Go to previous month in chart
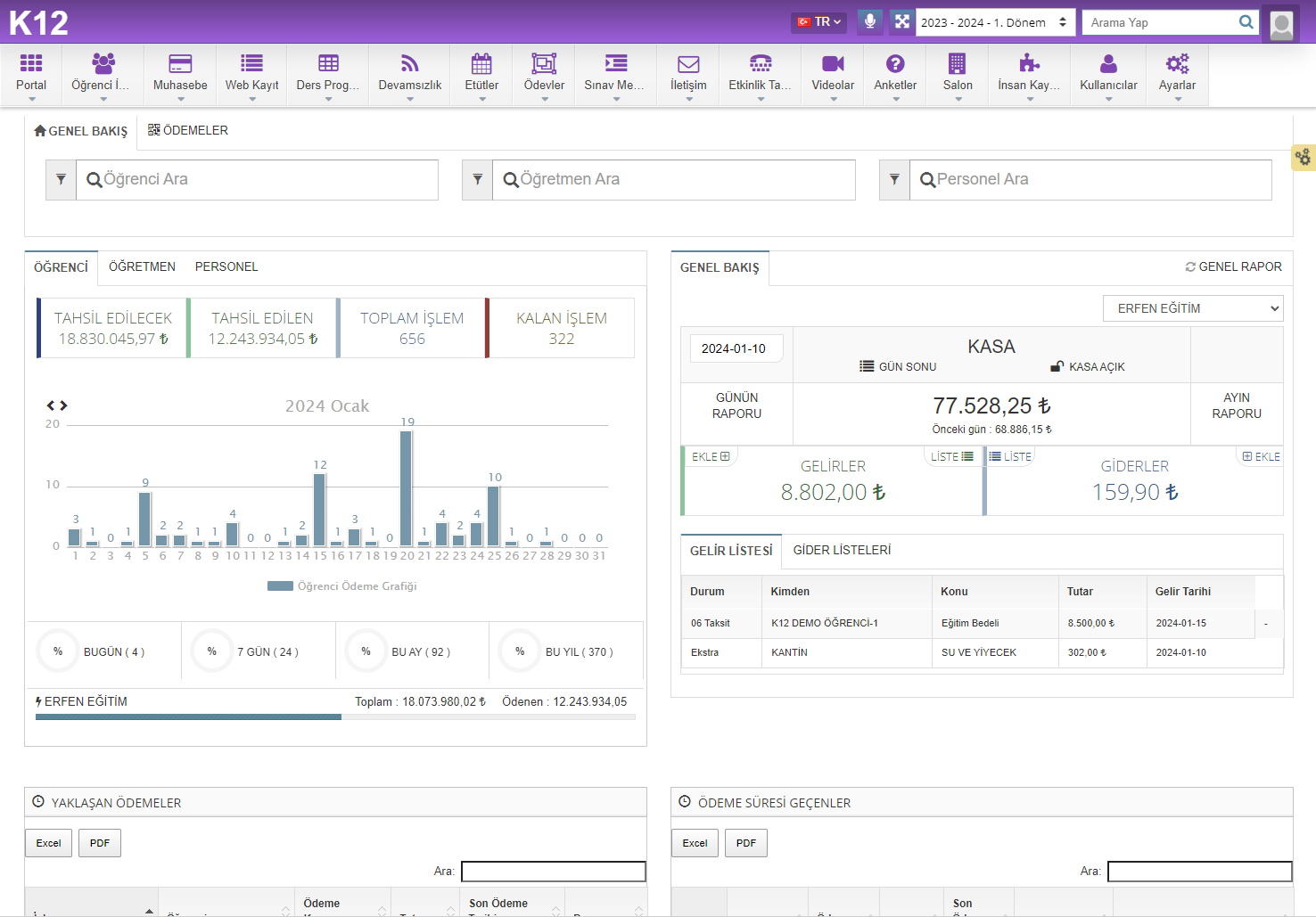The image size is (1316, 917). tap(51, 405)
